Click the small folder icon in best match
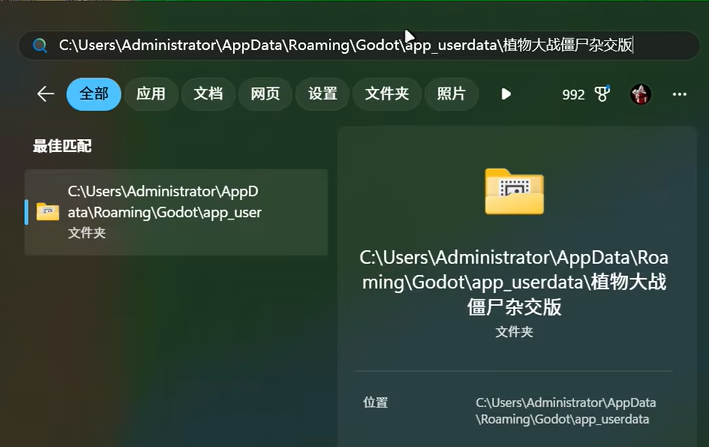 [47, 211]
